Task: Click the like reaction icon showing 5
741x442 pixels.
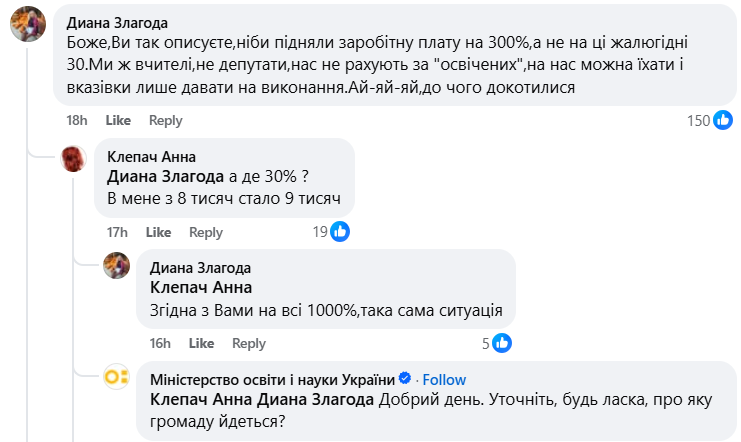Action: click(502, 343)
